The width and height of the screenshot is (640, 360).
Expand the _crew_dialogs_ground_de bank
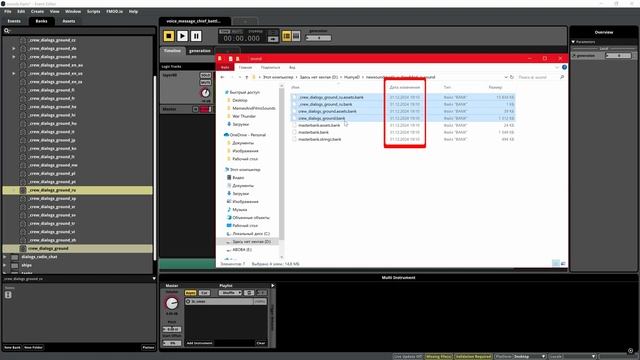coord(14,49)
